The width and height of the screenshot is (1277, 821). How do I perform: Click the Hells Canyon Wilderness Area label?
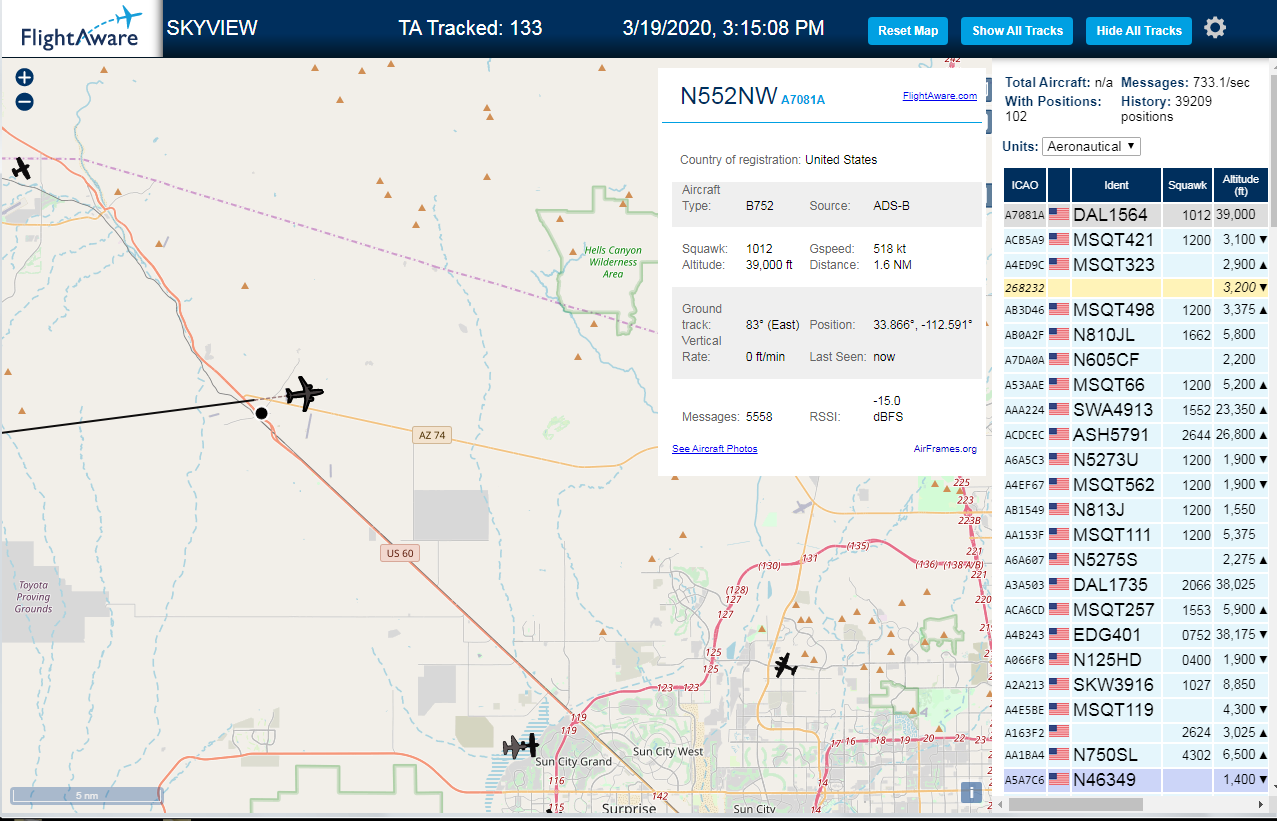611,262
